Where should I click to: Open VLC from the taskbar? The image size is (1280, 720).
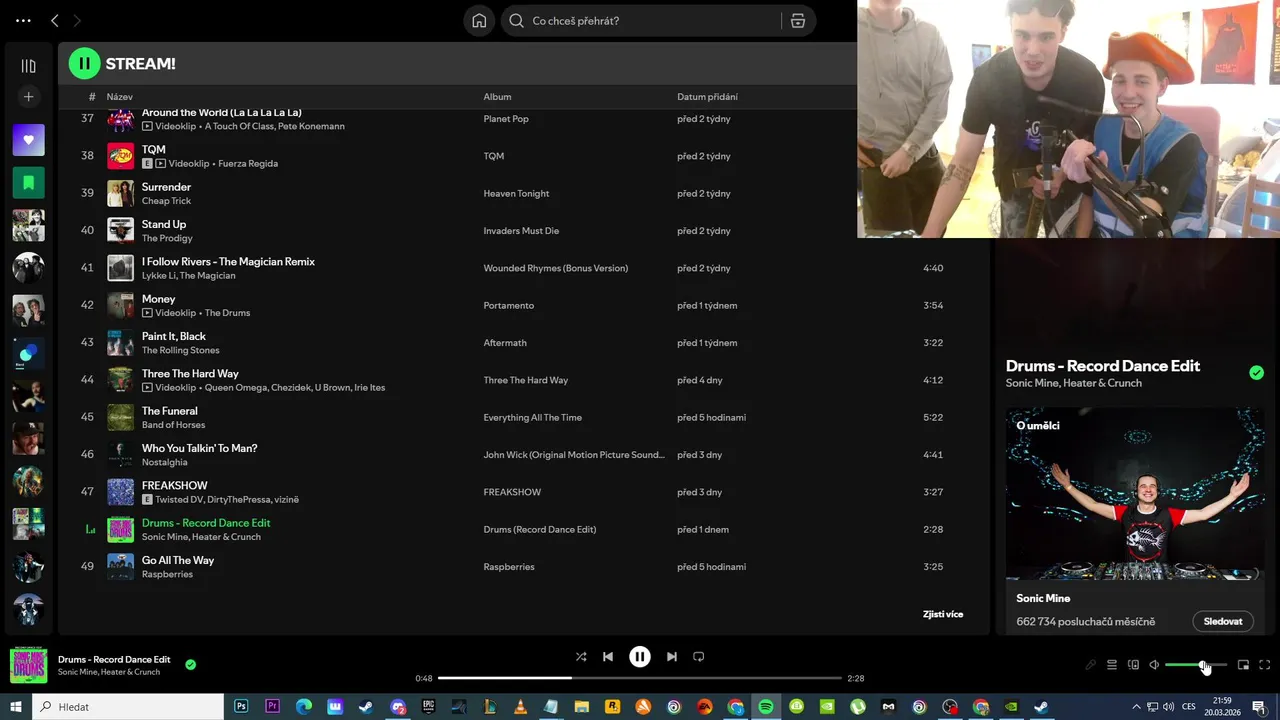[x=520, y=706]
